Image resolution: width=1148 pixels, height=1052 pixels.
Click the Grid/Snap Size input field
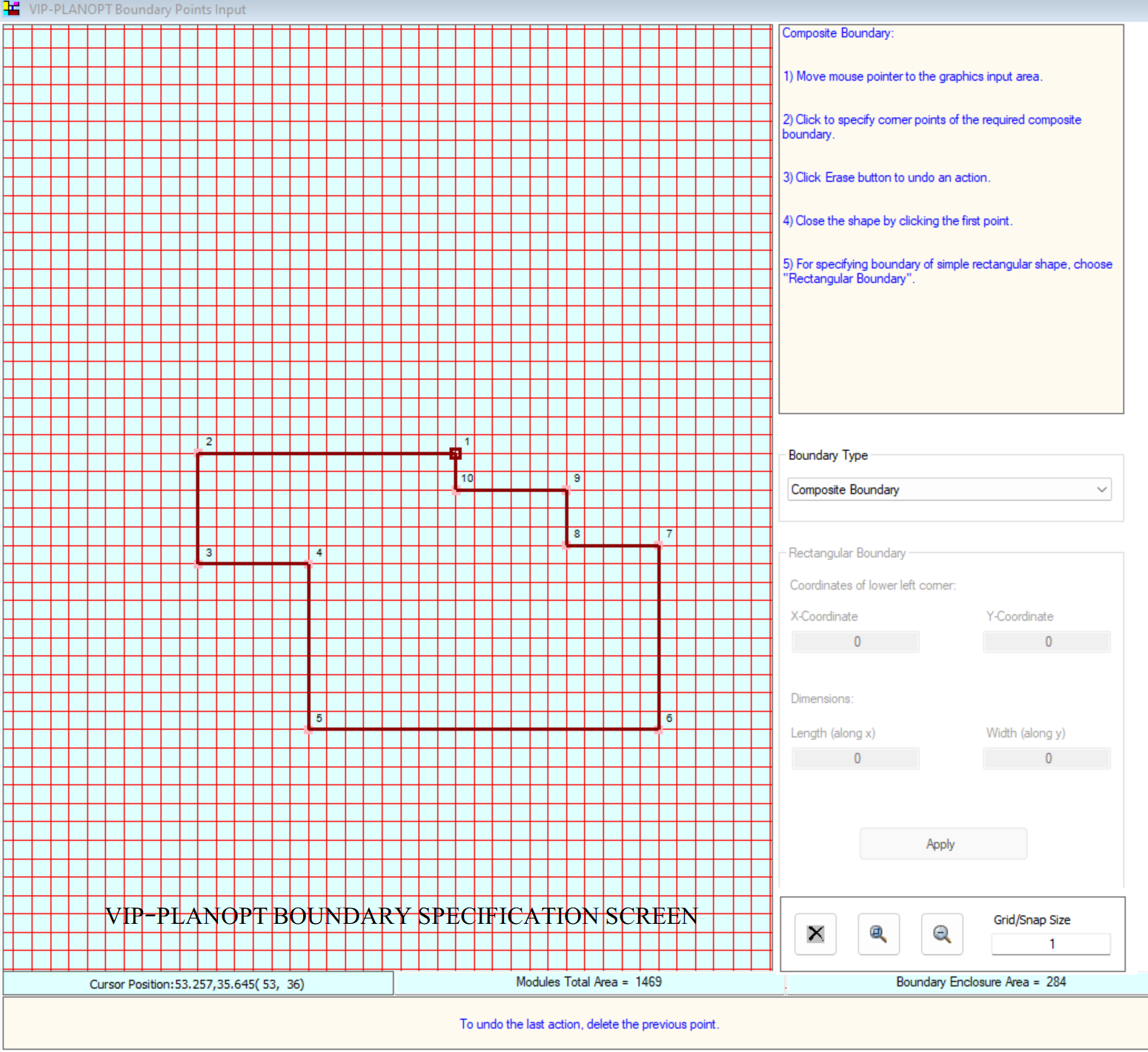[x=1051, y=944]
